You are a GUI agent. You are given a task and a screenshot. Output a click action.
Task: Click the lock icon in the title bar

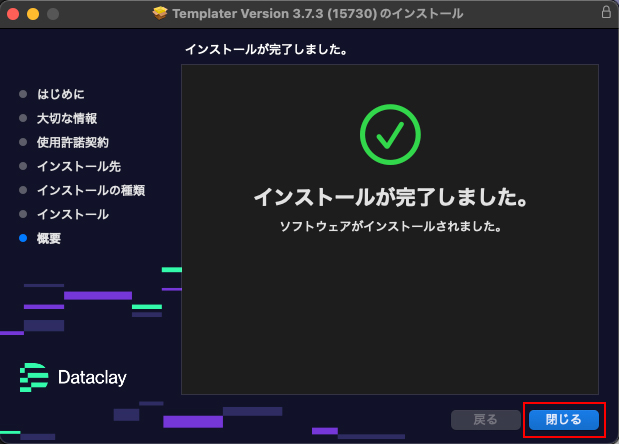coord(606,14)
